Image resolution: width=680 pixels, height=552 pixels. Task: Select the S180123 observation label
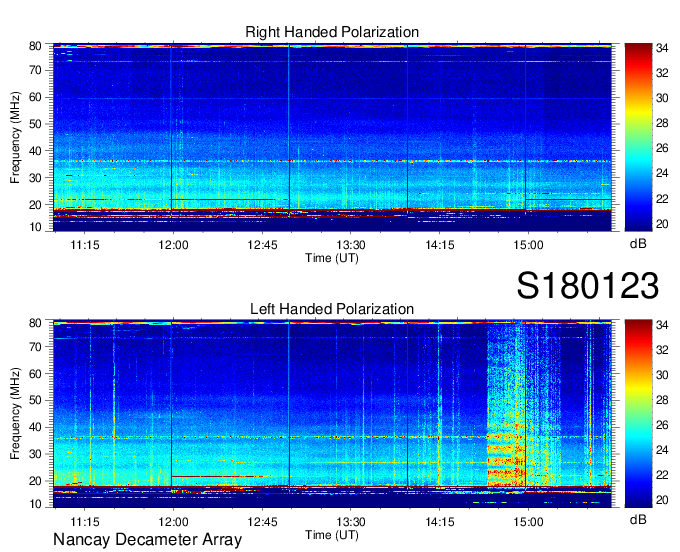(588, 286)
